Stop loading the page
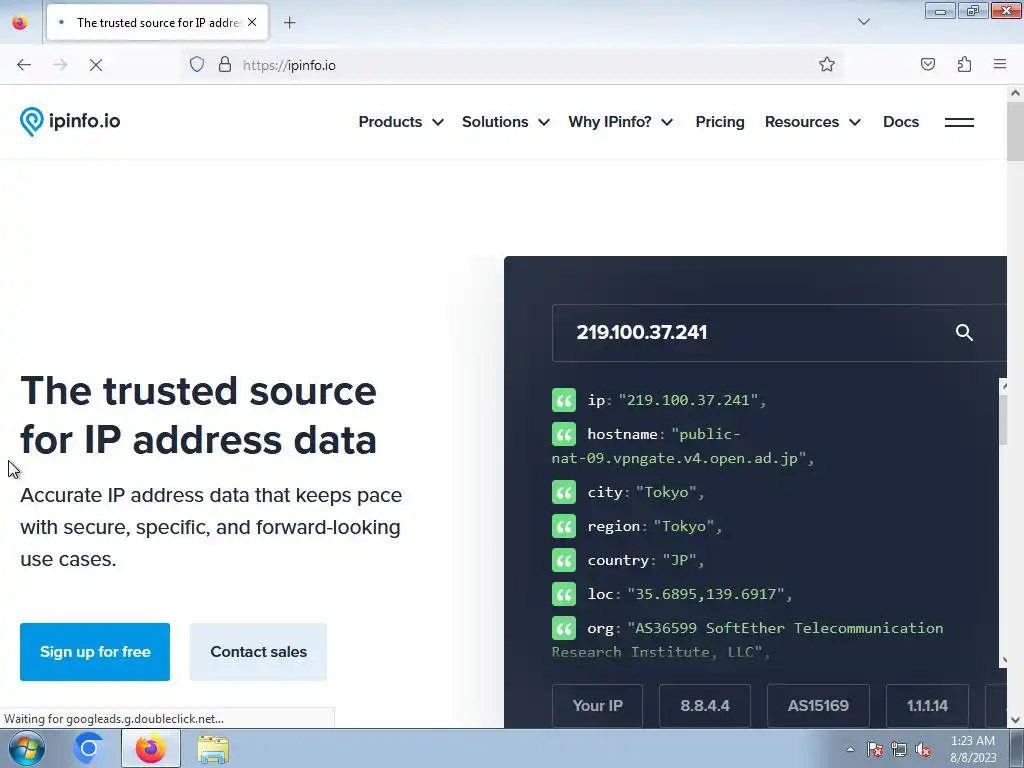This screenshot has height=768, width=1024. (x=95, y=65)
